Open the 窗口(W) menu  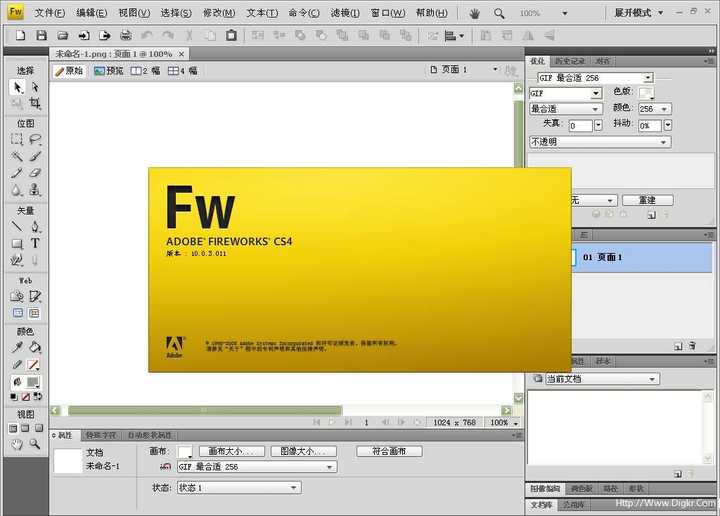click(x=388, y=13)
